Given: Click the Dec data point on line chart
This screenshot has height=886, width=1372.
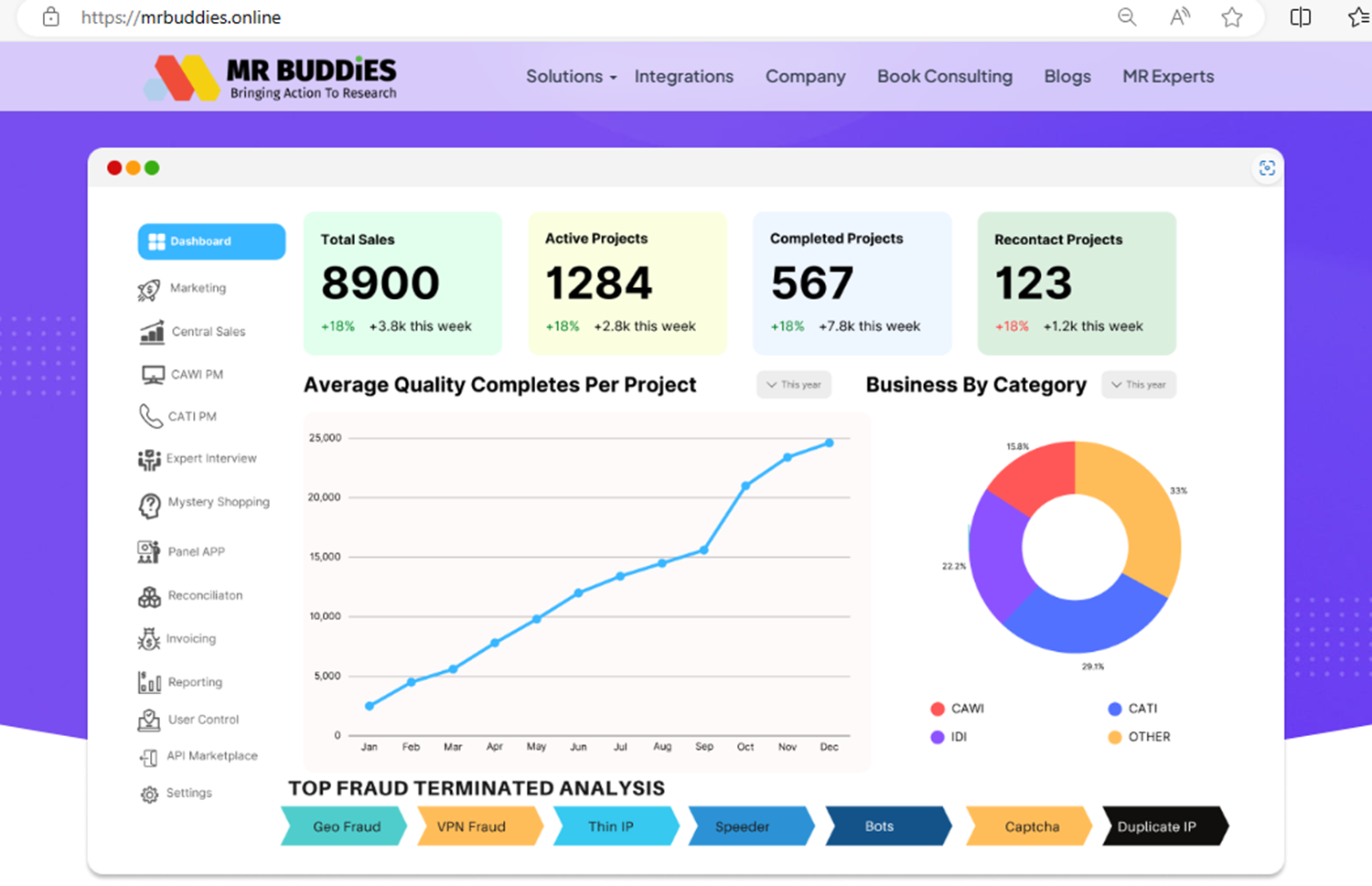Looking at the screenshot, I should click(830, 443).
